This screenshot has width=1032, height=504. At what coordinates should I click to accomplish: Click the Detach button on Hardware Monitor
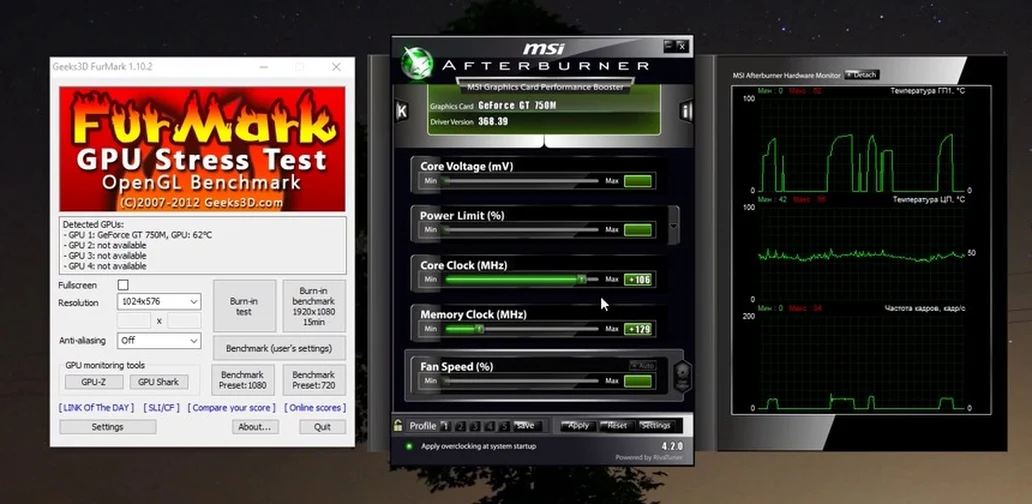click(x=862, y=75)
